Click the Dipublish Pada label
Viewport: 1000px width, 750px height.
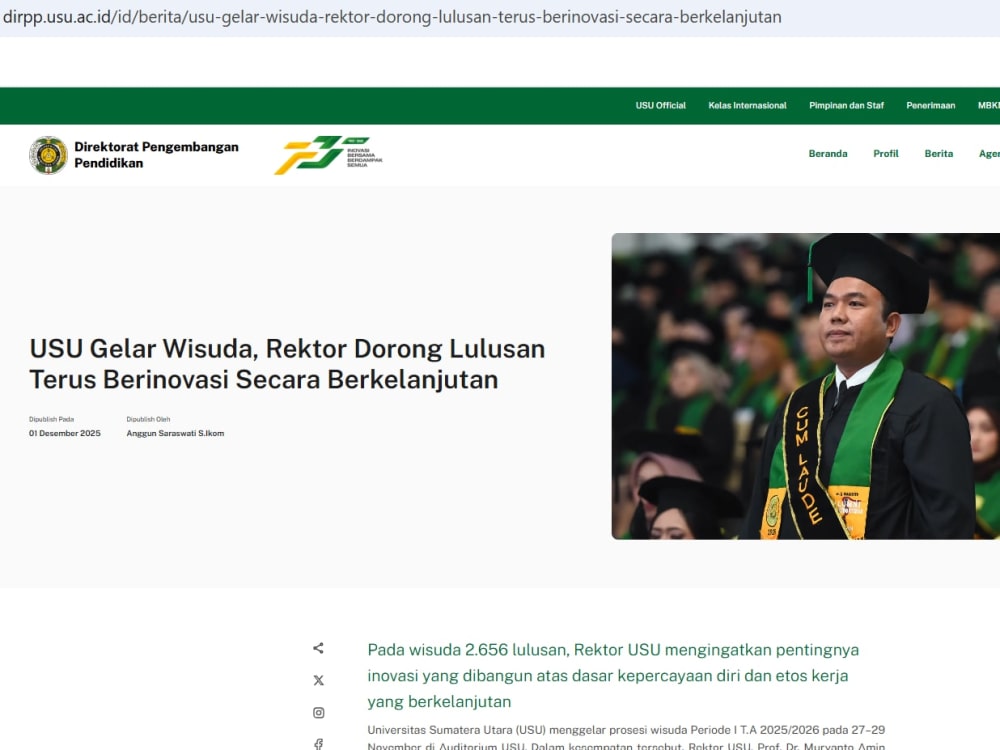52,419
